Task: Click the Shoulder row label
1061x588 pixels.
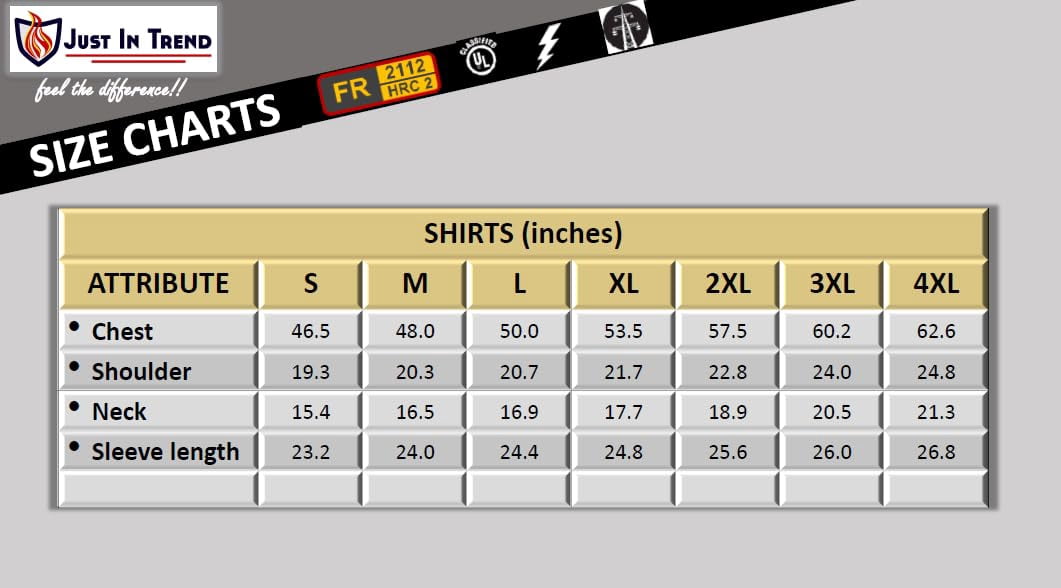Action: pyautogui.click(x=141, y=371)
